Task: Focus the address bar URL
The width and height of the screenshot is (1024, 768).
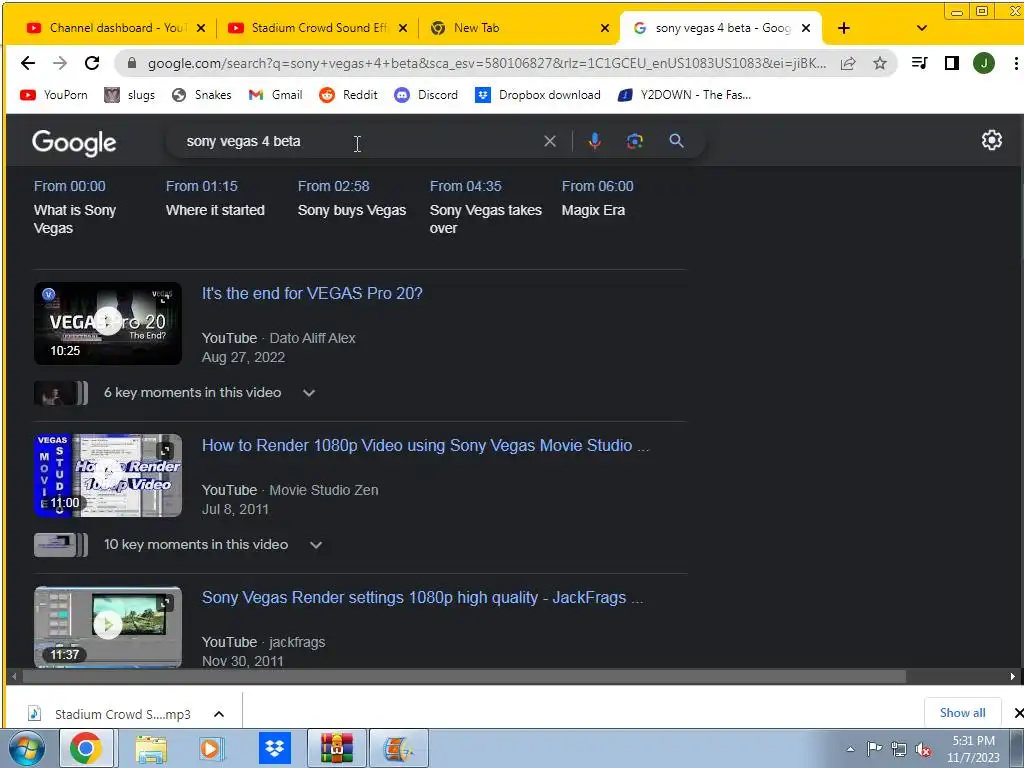Action: [487, 63]
